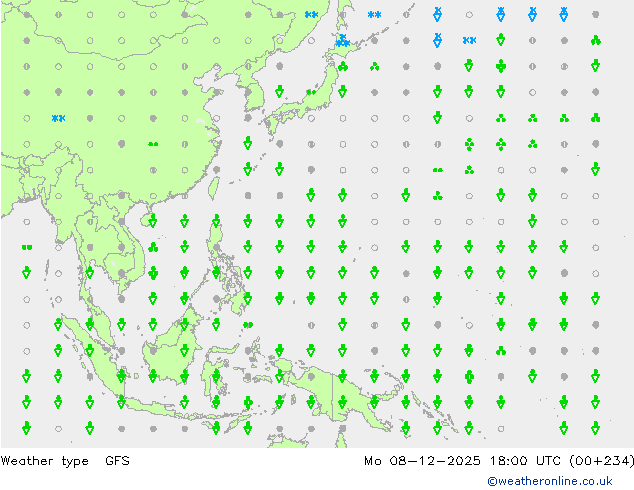Click the green drizzle symbol on Honshu, Japan
Viewport: 634px width, 490px height.
(311, 92)
